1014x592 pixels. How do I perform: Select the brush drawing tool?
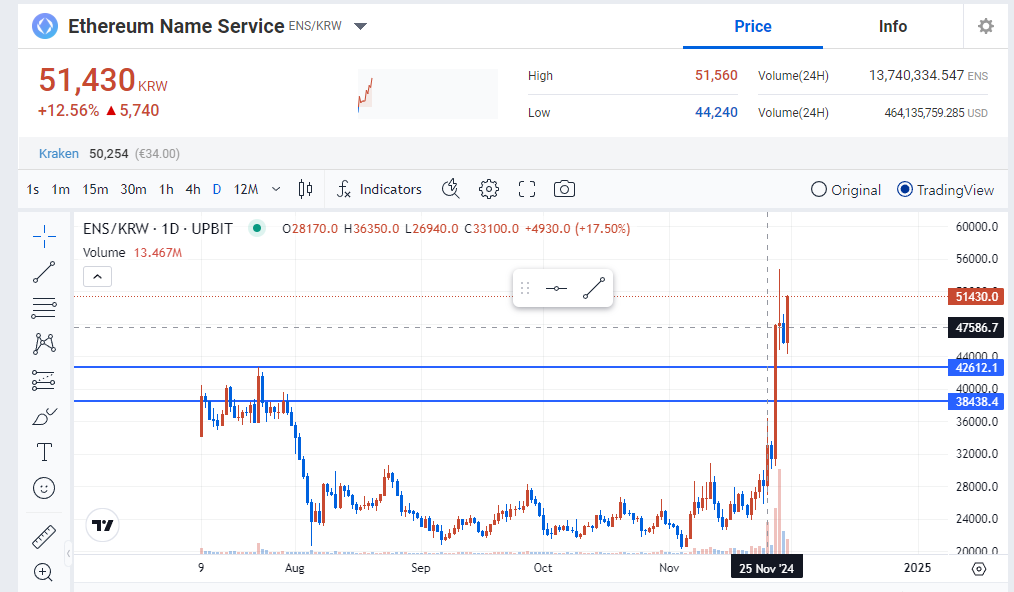(x=44, y=417)
